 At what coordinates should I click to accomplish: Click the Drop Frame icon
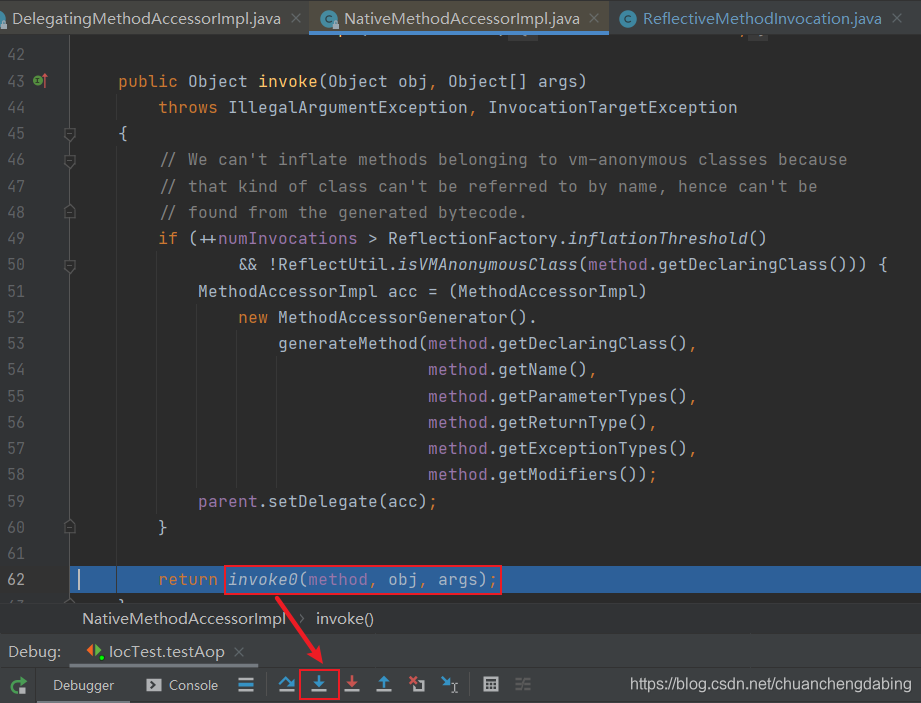click(x=416, y=684)
